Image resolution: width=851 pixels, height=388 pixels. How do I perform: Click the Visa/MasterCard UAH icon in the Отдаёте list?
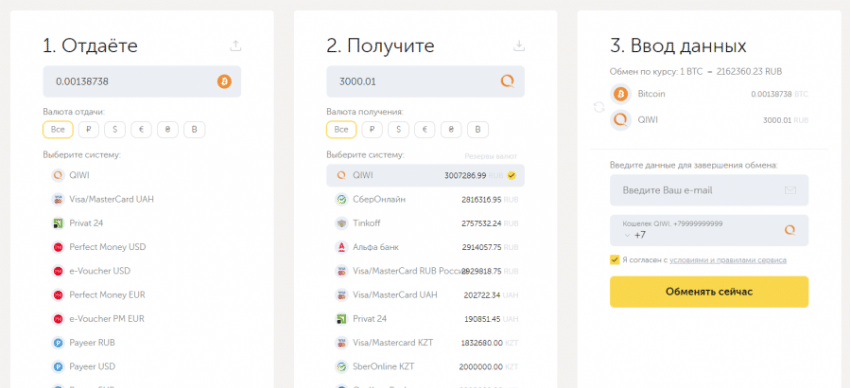pos(58,199)
